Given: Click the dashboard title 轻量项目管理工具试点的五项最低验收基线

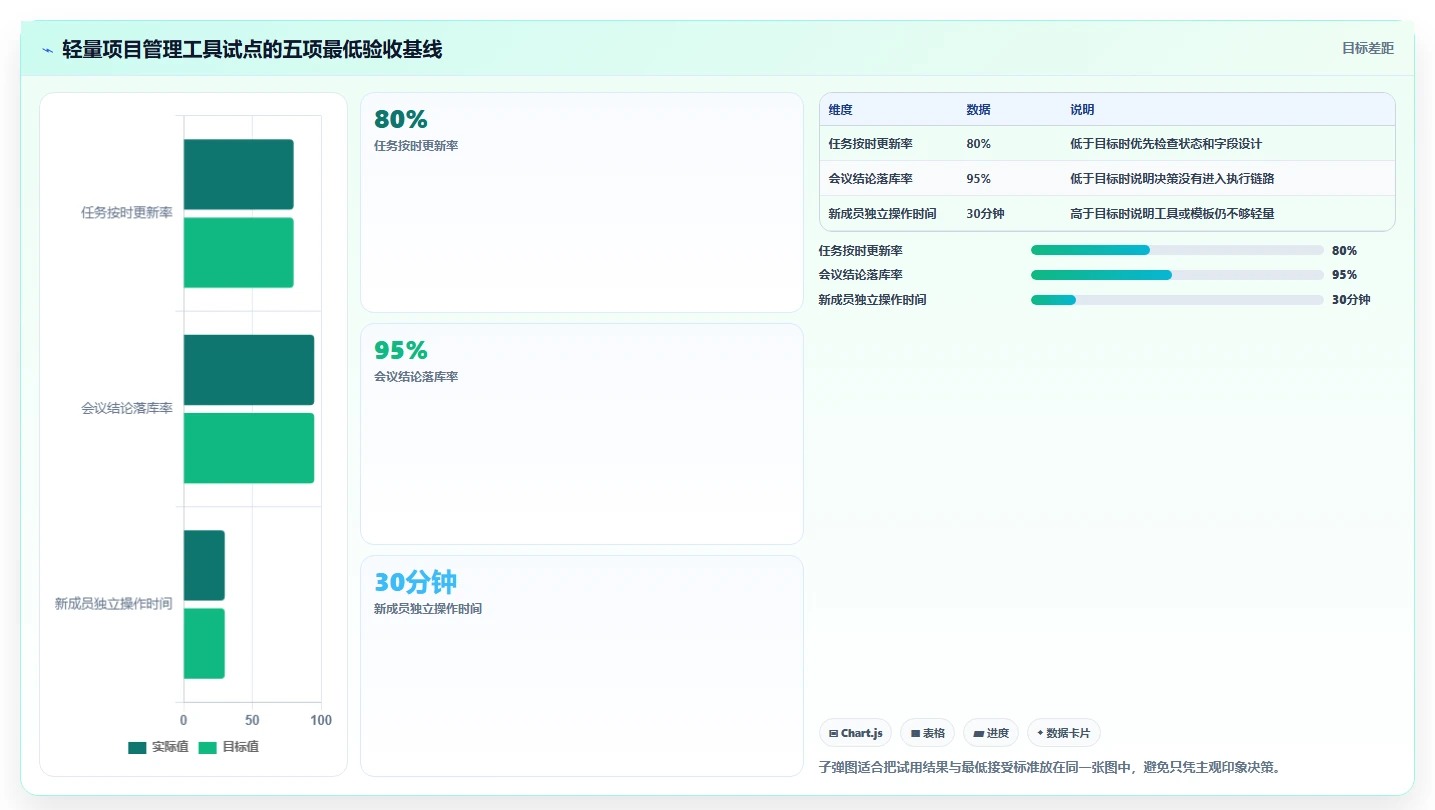Looking at the screenshot, I should tap(252, 49).
